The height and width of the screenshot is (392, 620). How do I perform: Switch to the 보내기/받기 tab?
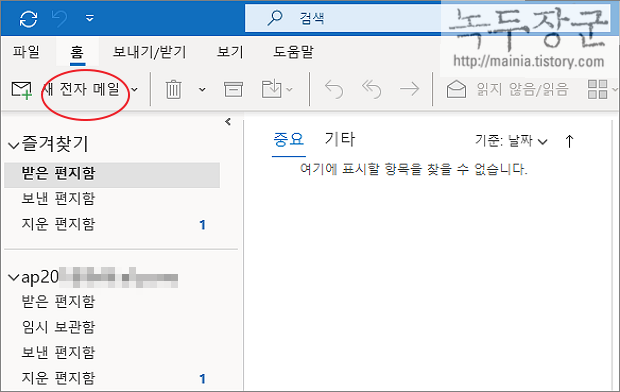click(x=149, y=52)
